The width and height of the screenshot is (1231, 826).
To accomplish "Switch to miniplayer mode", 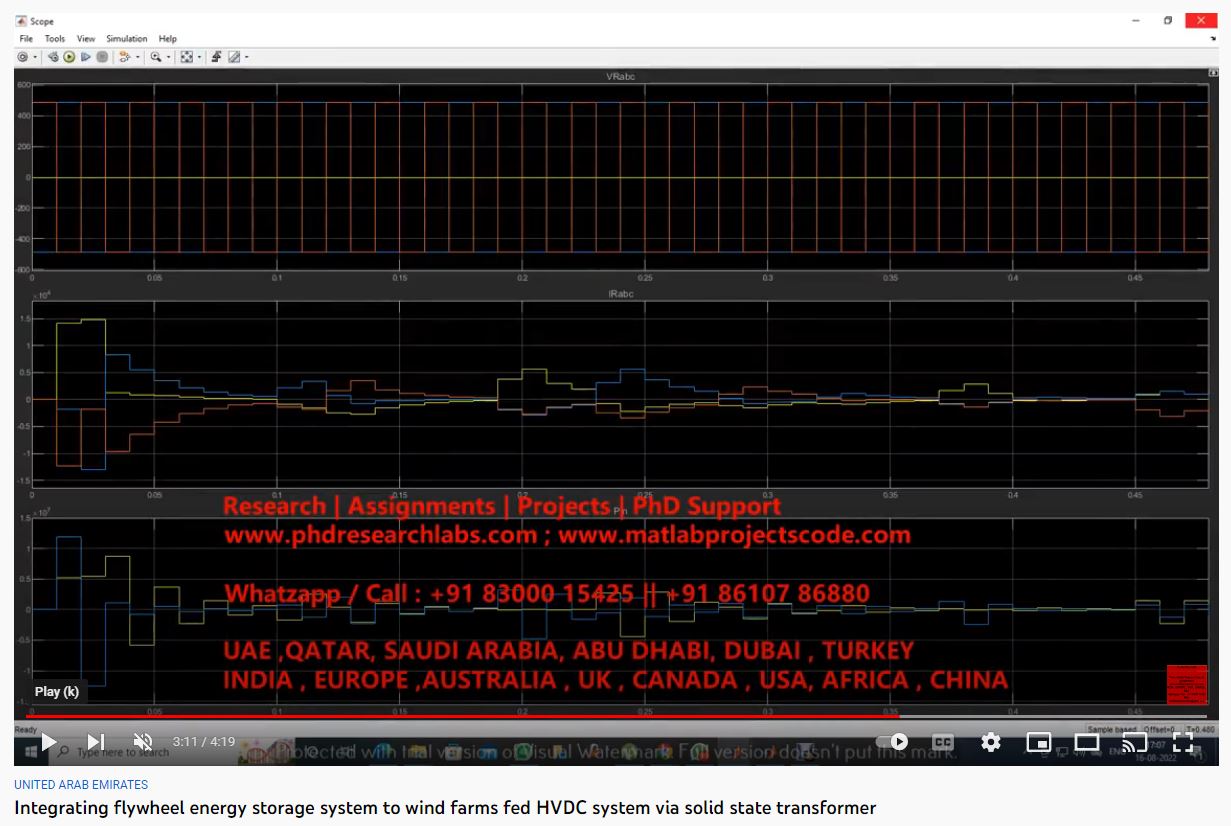I will coord(1039,742).
